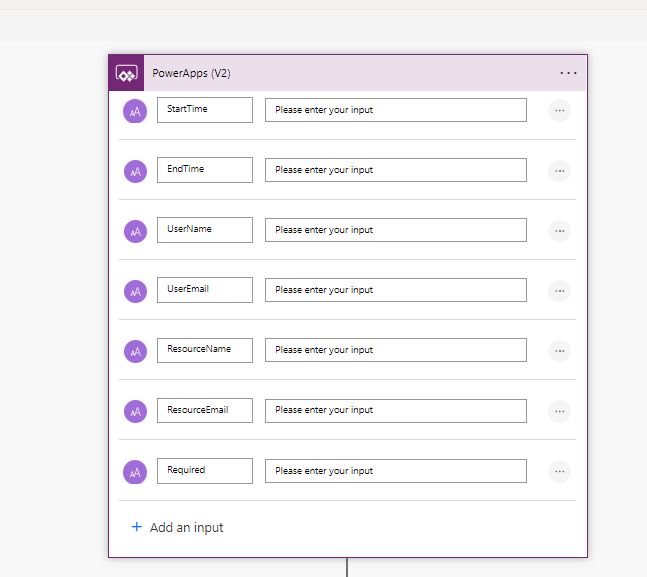Click the plus icon next to Add an input
Image resolution: width=647 pixels, height=577 pixels.
(x=137, y=527)
